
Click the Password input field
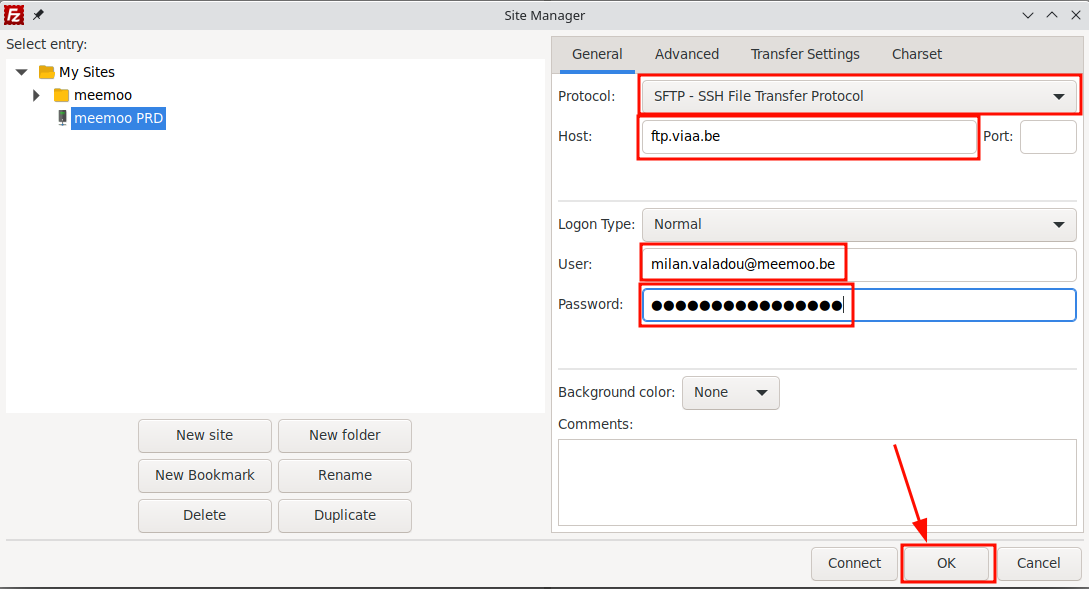pyautogui.click(x=859, y=305)
